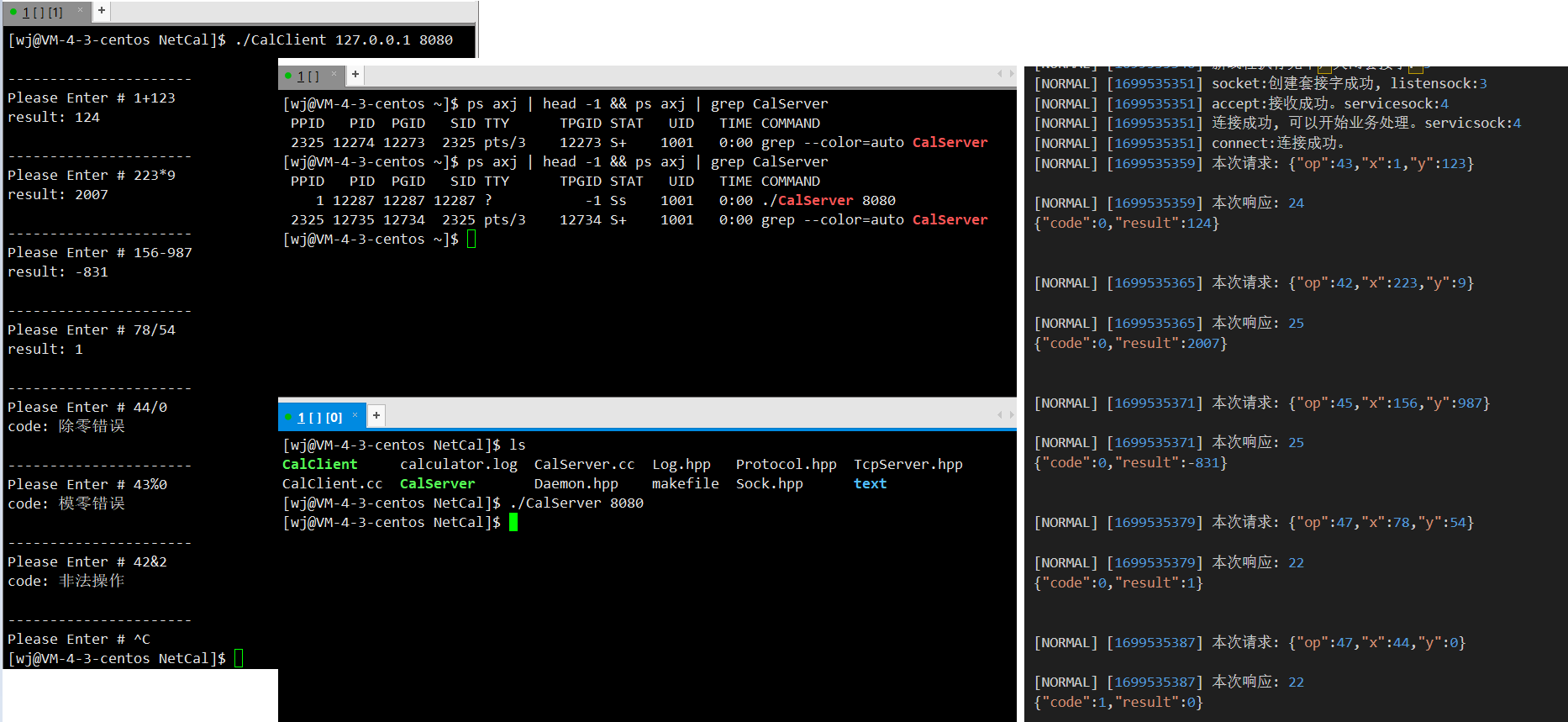Click the green status dot on '1 [] [1]' tab
The width and height of the screenshot is (1568, 722).
tap(13, 12)
